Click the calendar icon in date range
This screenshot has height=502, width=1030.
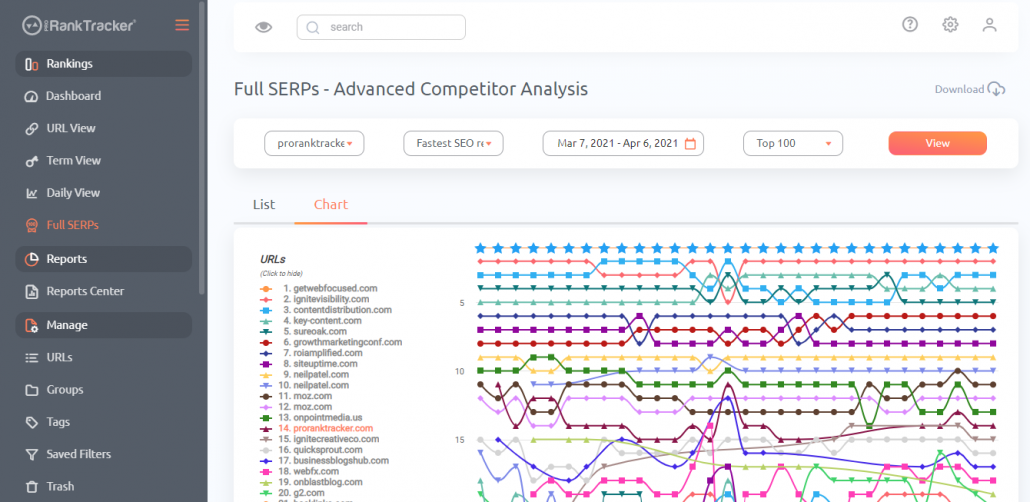pos(690,144)
